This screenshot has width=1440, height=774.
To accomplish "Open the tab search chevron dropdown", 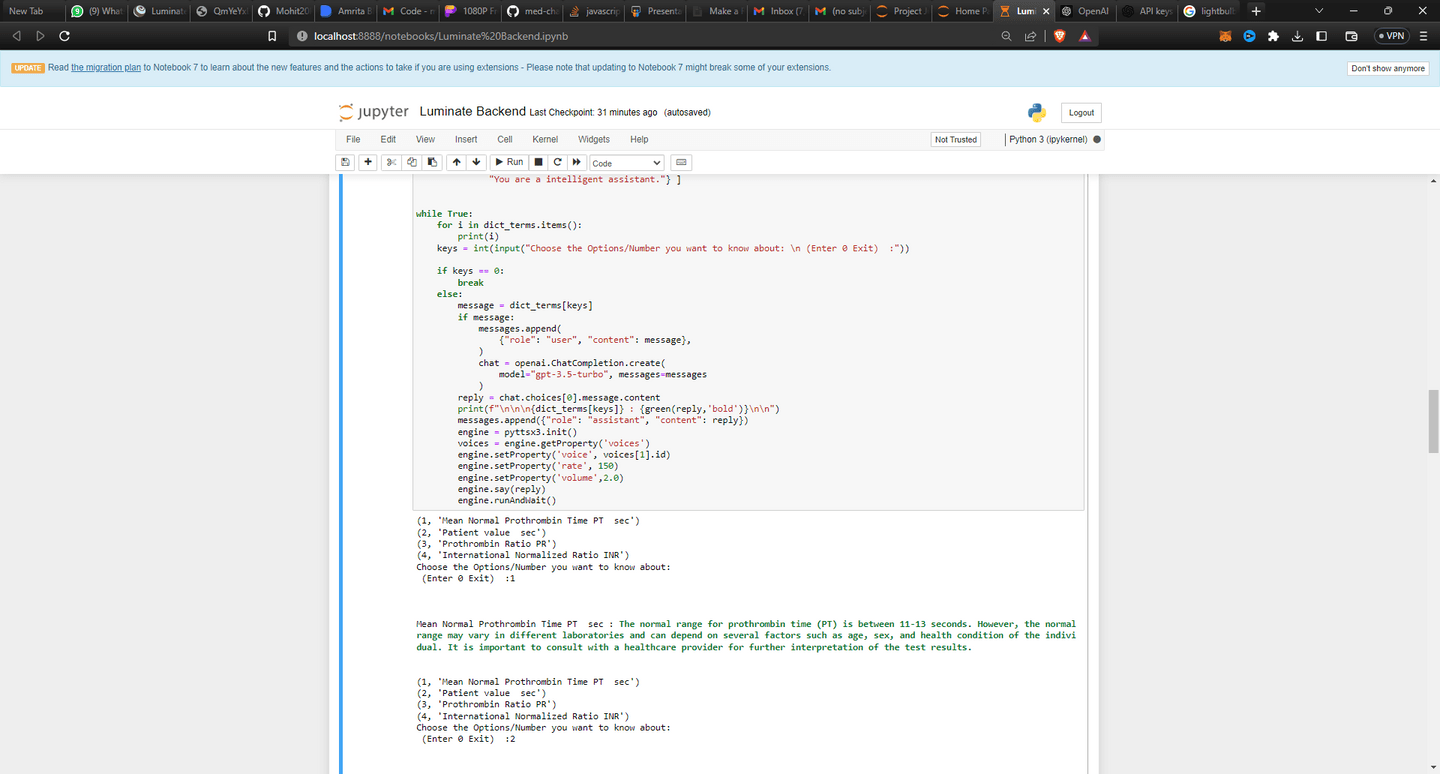I will click(1319, 11).
